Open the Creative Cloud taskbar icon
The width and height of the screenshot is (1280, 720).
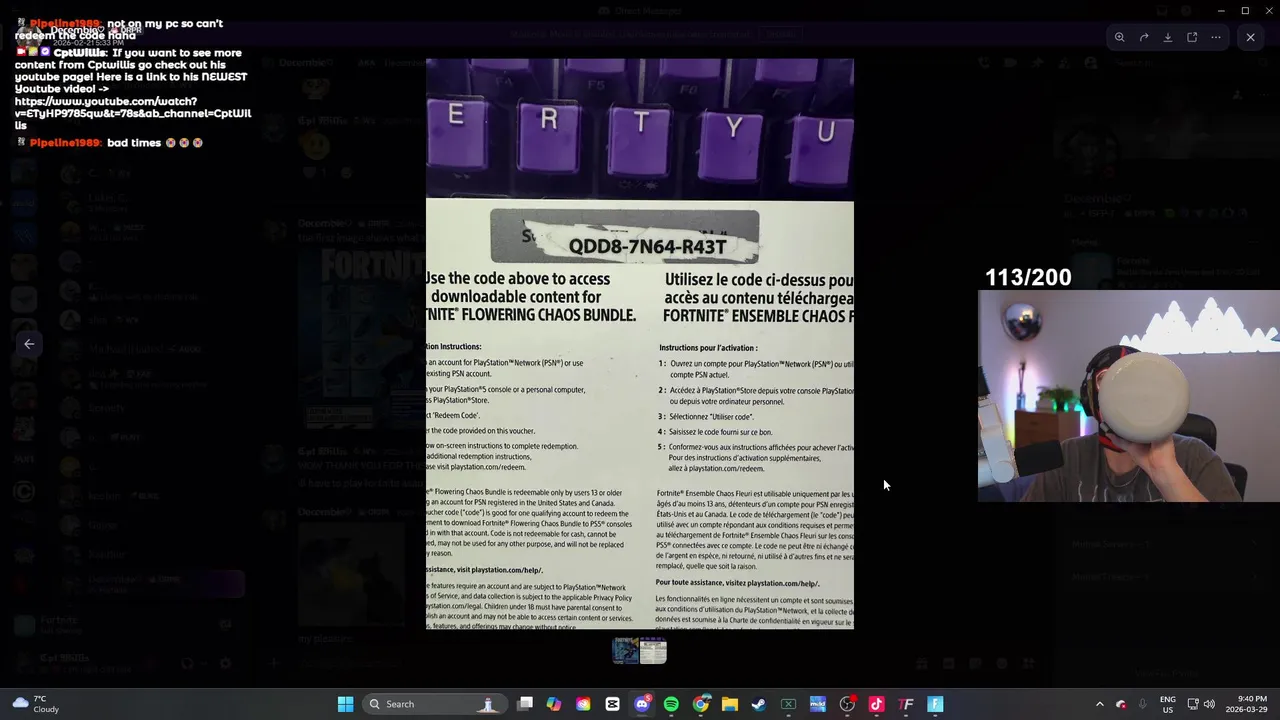[x=583, y=704]
